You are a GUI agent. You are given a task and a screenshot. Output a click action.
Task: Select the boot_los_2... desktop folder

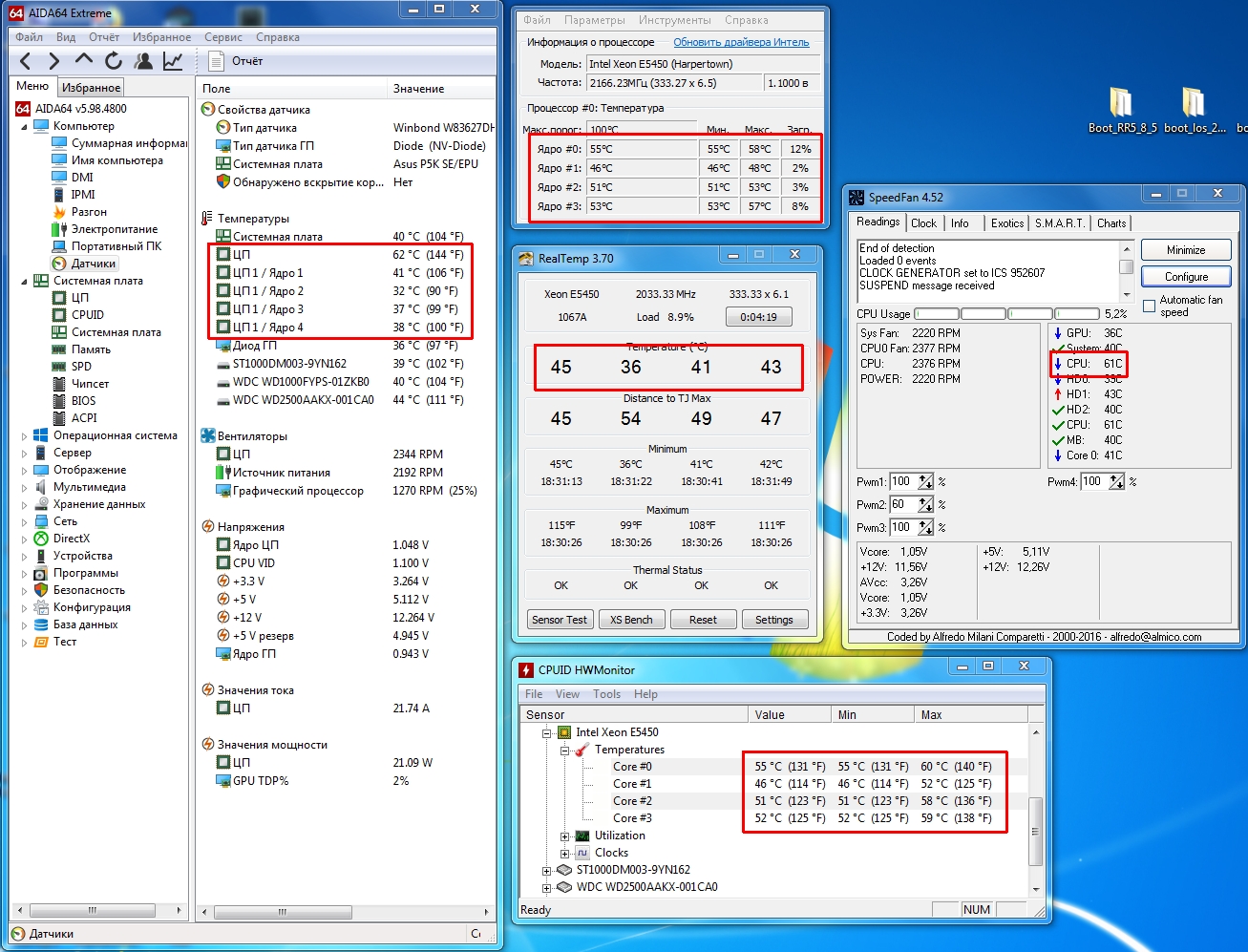coord(1195,111)
